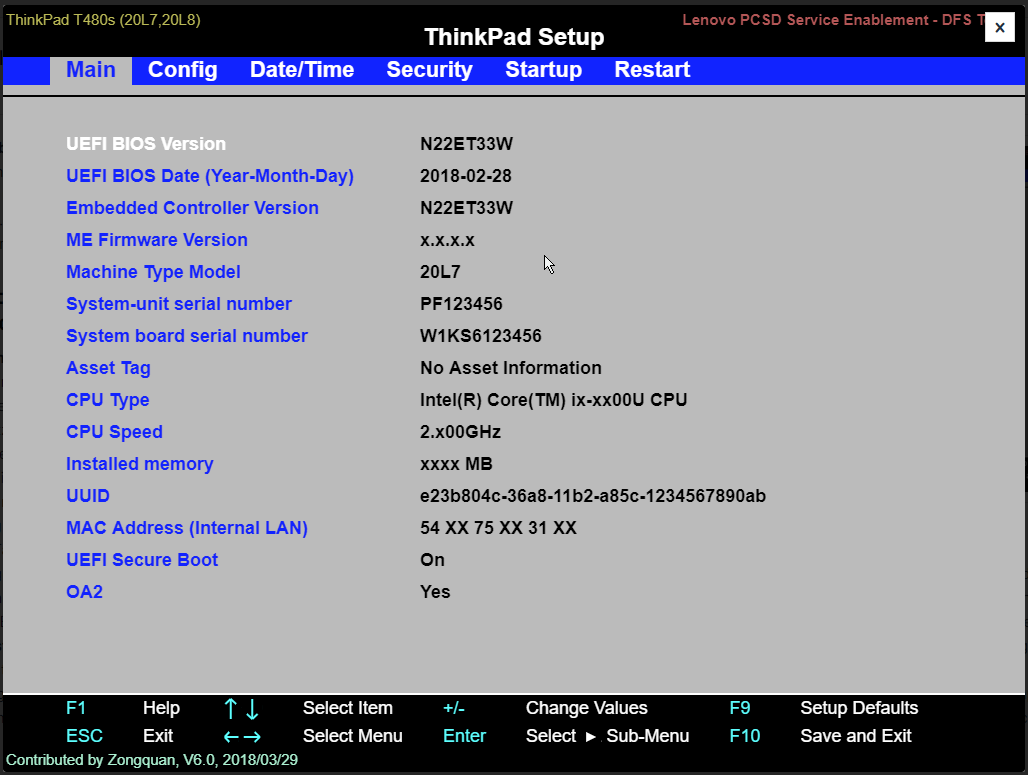Click the right arrow Select Menu icon

[252, 737]
